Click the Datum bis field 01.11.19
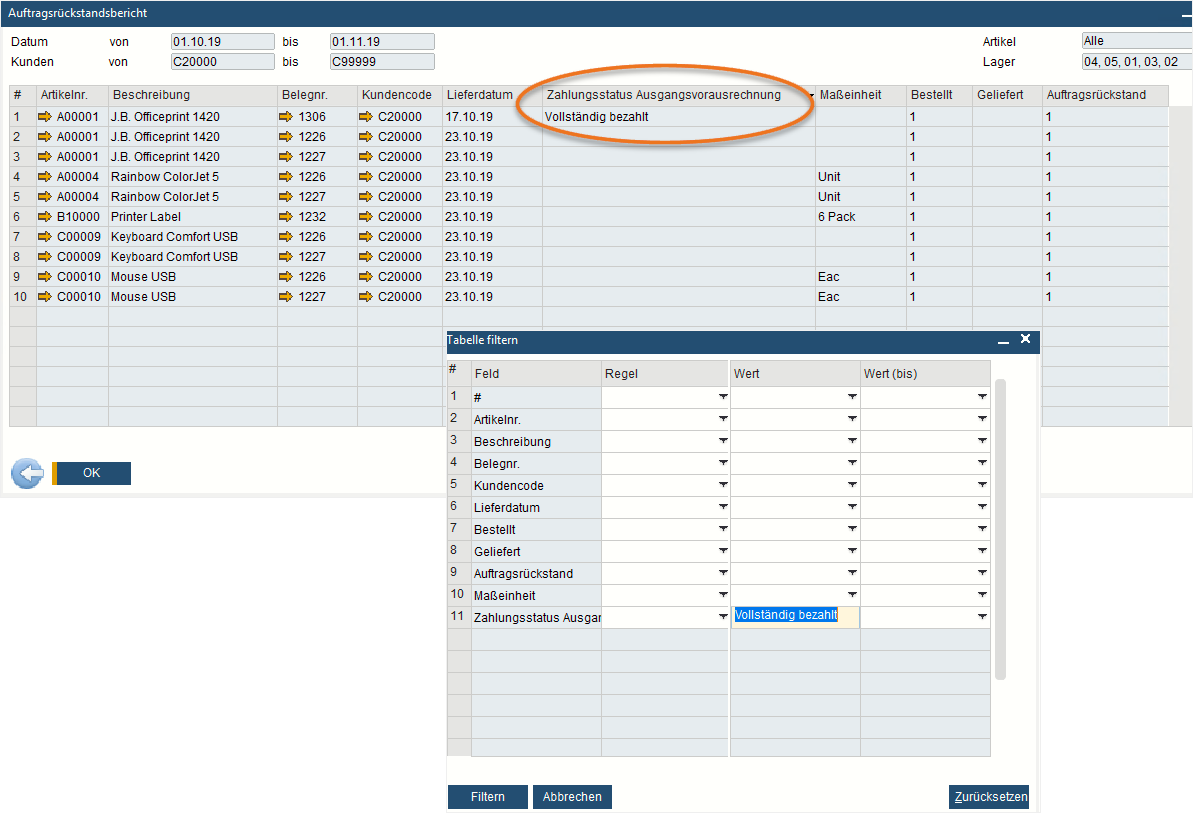Screen dimensions: 1193x813 pos(382,42)
